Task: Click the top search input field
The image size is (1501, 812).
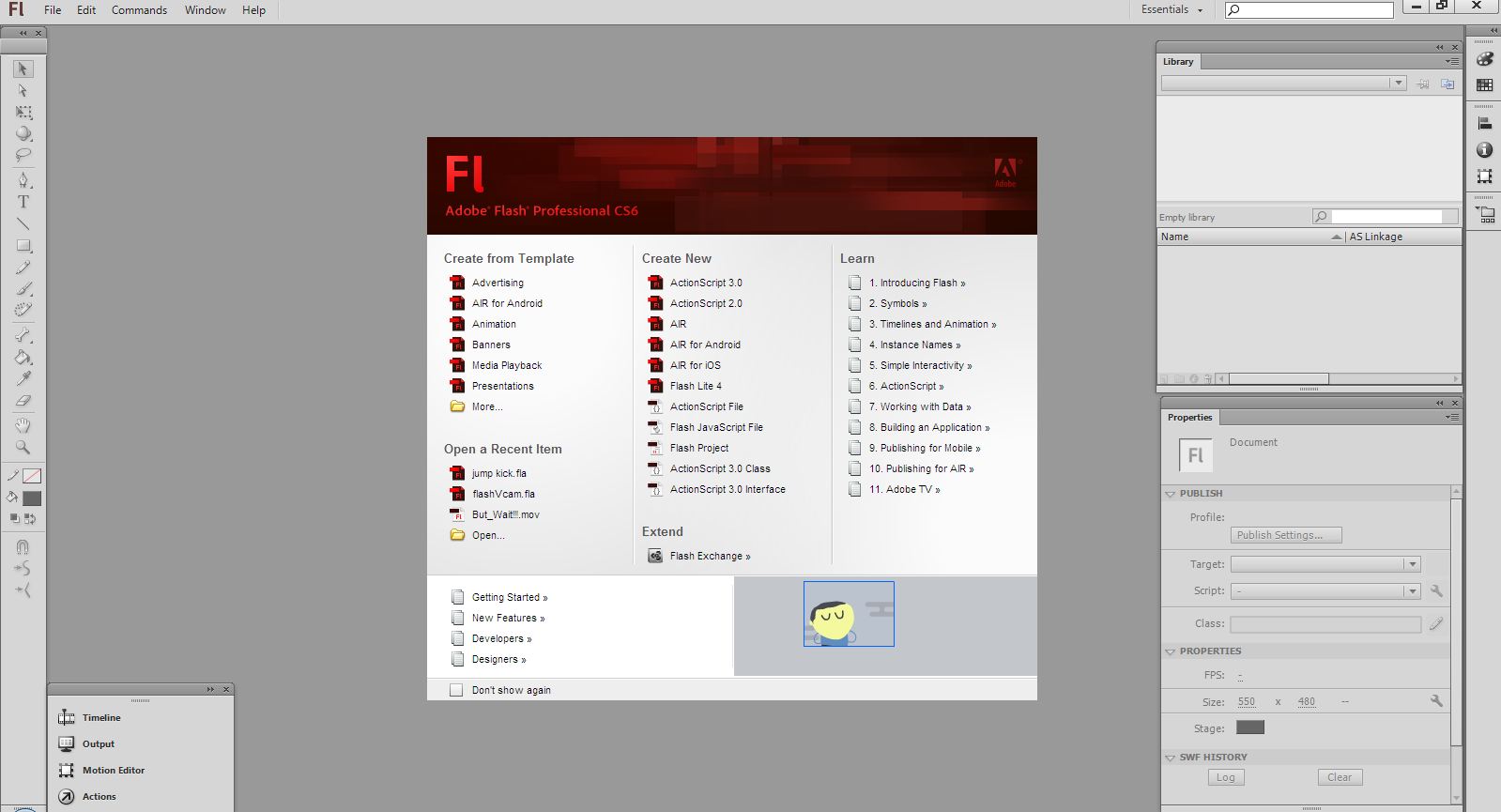Action: click(1310, 9)
